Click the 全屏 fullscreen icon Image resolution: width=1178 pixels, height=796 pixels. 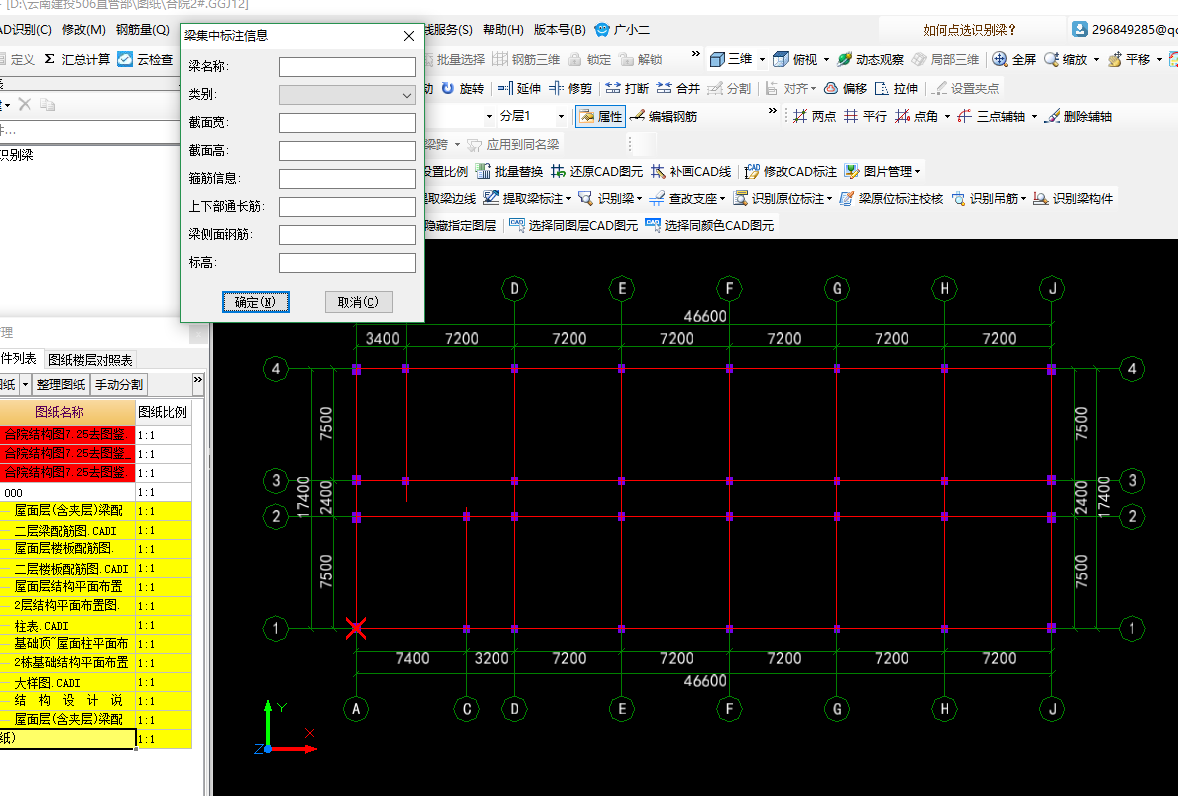pyautogui.click(x=999, y=59)
